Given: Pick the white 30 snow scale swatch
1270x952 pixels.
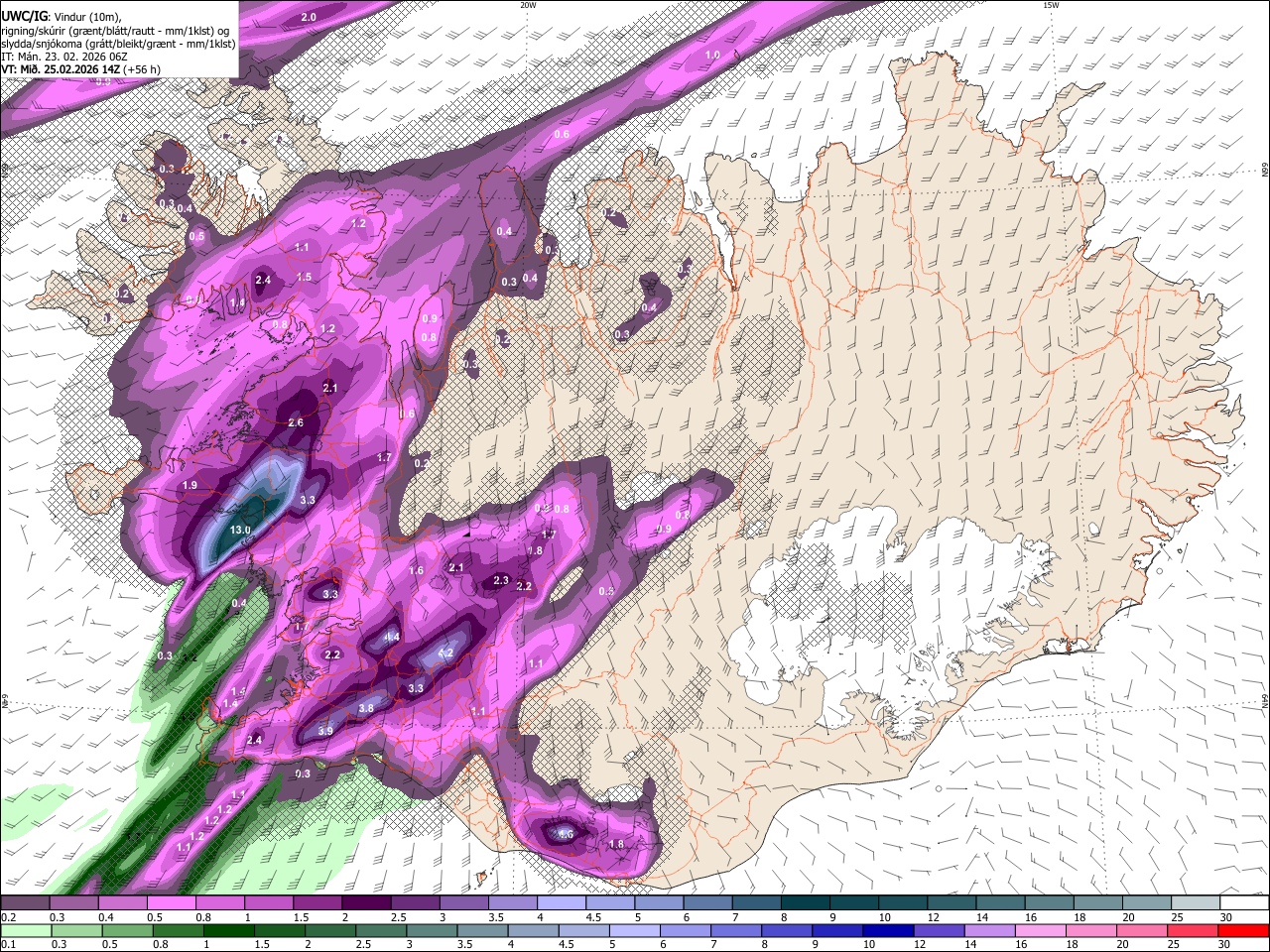Looking at the screenshot, I should pyautogui.click(x=1244, y=903).
